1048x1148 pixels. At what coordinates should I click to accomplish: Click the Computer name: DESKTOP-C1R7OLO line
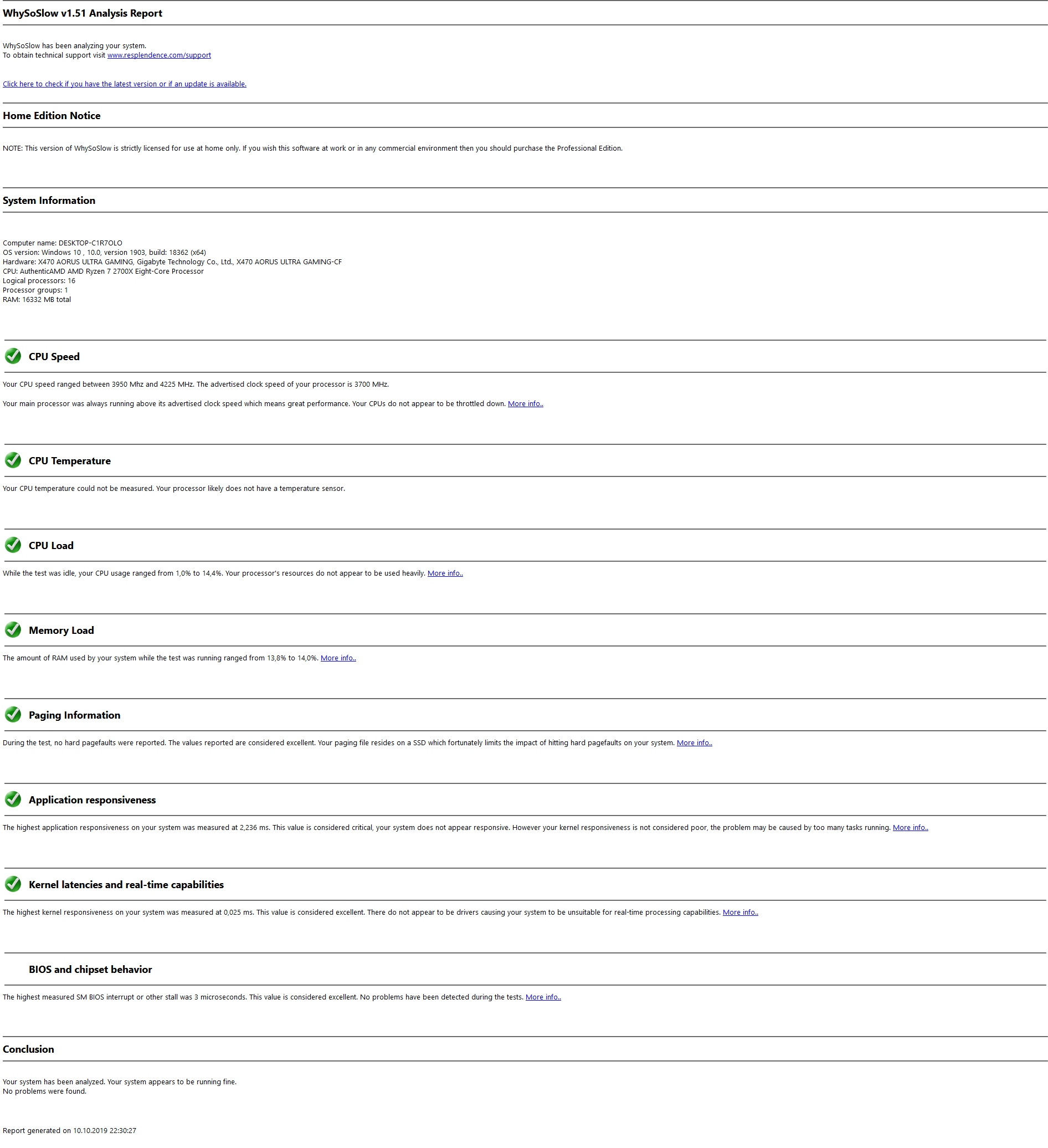[63, 243]
